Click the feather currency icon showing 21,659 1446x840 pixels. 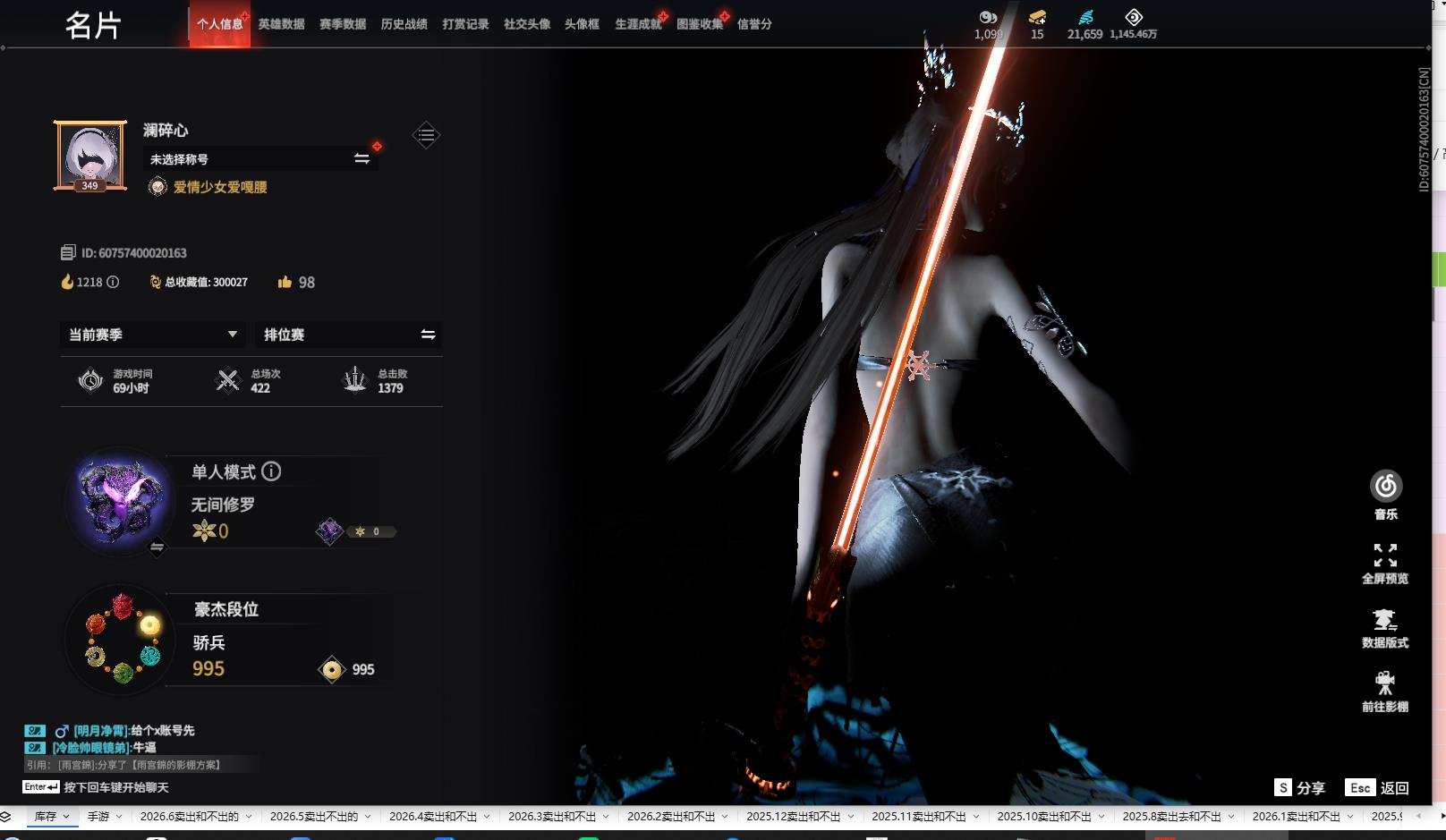[x=1085, y=17]
